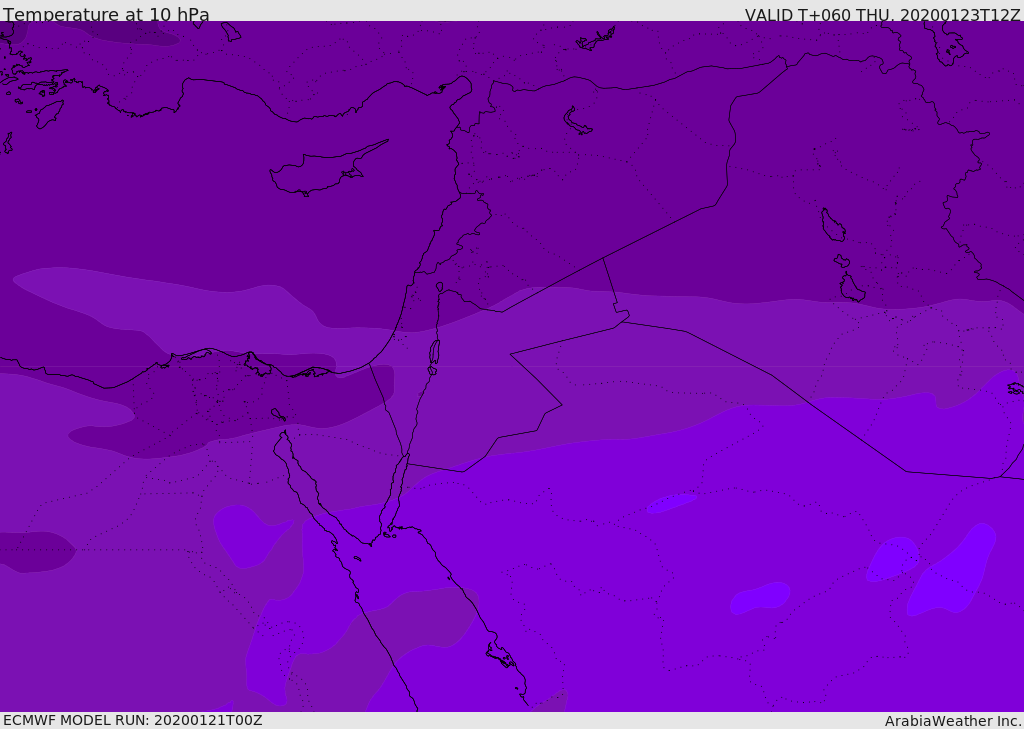Image resolution: width=1024 pixels, height=729 pixels.
Task: Click the 'ECMWF MODEL RUN: 20200121T00Z' text
Action: pyautogui.click(x=133, y=720)
